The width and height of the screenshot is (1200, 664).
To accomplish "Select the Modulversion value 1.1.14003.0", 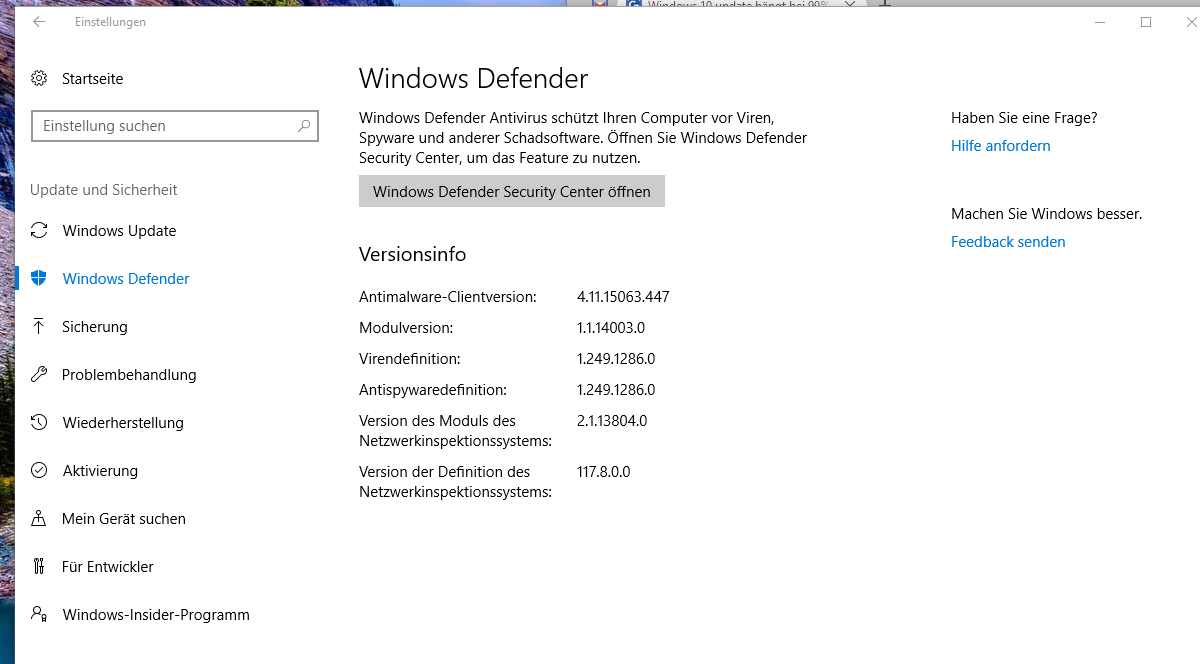I will point(611,328).
